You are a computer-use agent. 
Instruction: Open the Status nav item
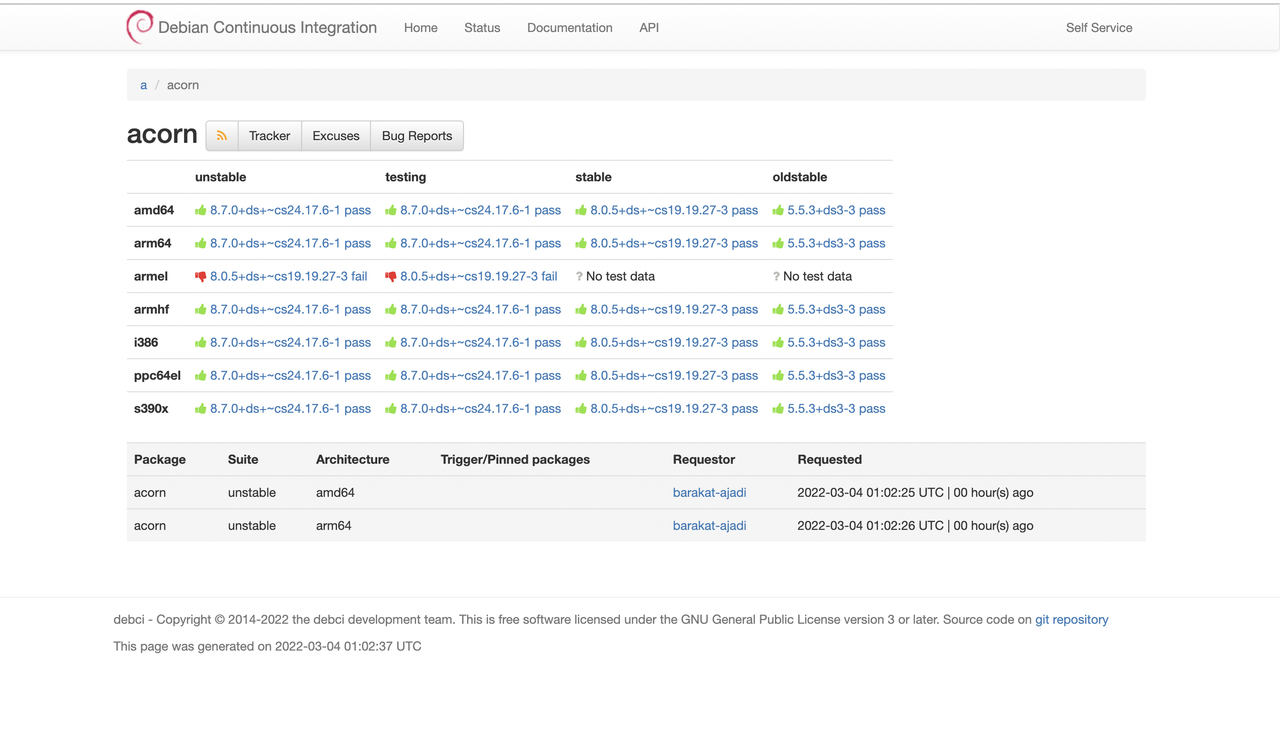click(x=482, y=28)
